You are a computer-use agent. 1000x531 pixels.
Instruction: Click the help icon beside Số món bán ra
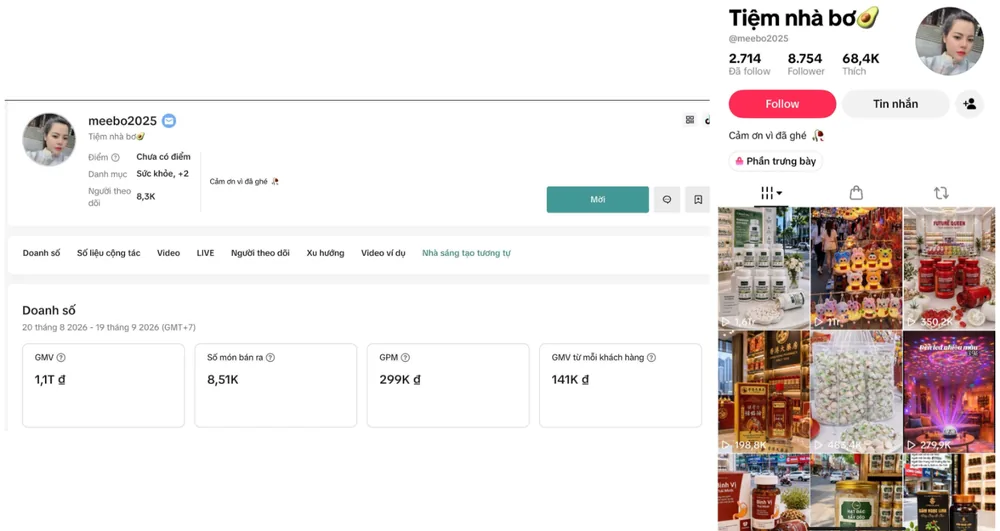coord(270,358)
